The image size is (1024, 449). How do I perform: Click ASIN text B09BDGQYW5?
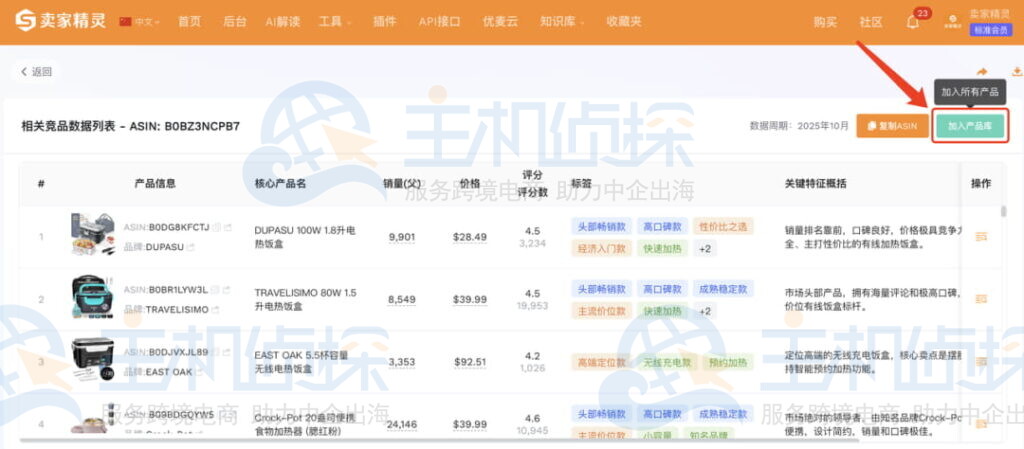click(181, 414)
